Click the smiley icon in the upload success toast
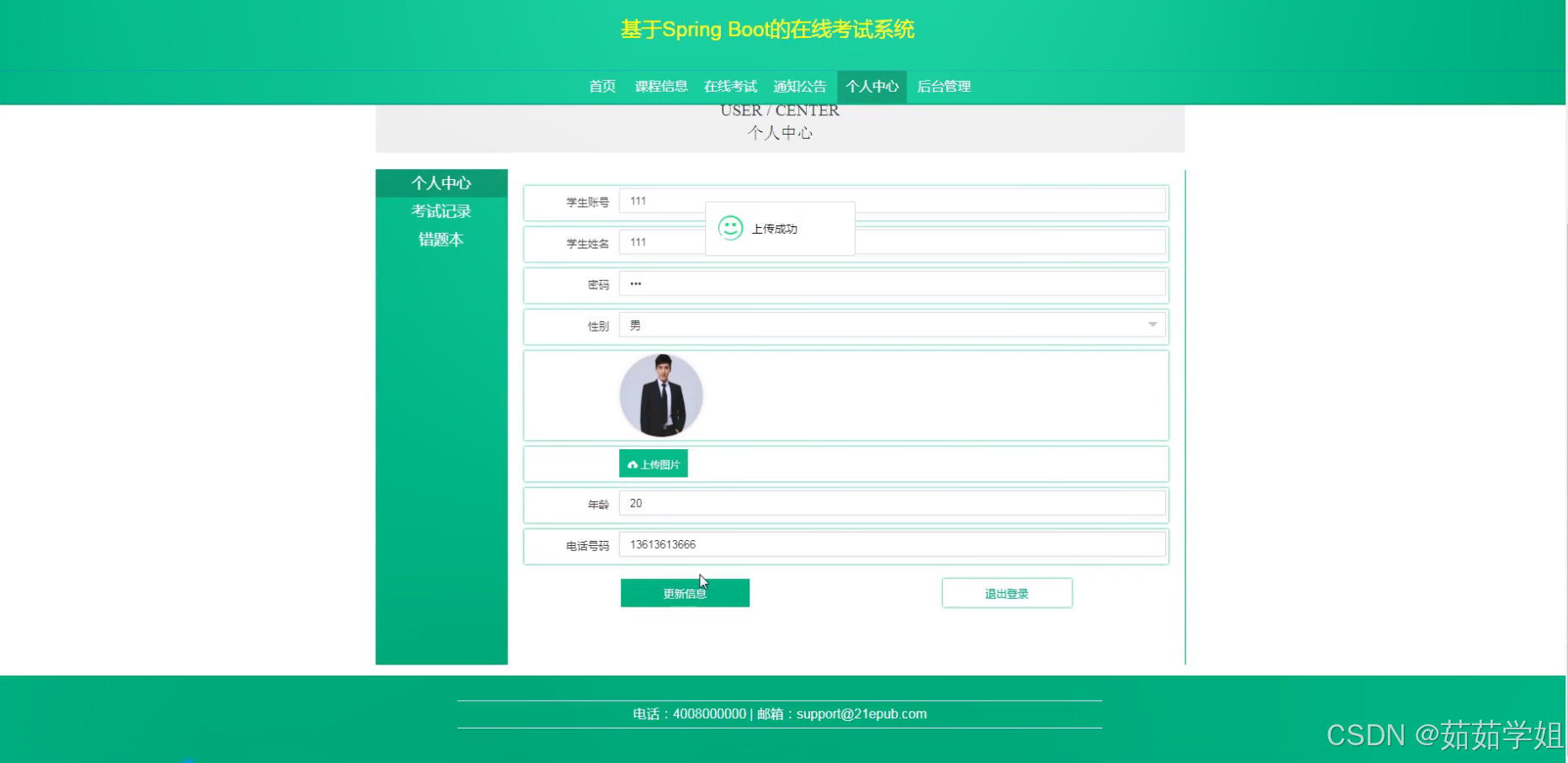Viewport: 1568px width, 763px height. (x=728, y=227)
